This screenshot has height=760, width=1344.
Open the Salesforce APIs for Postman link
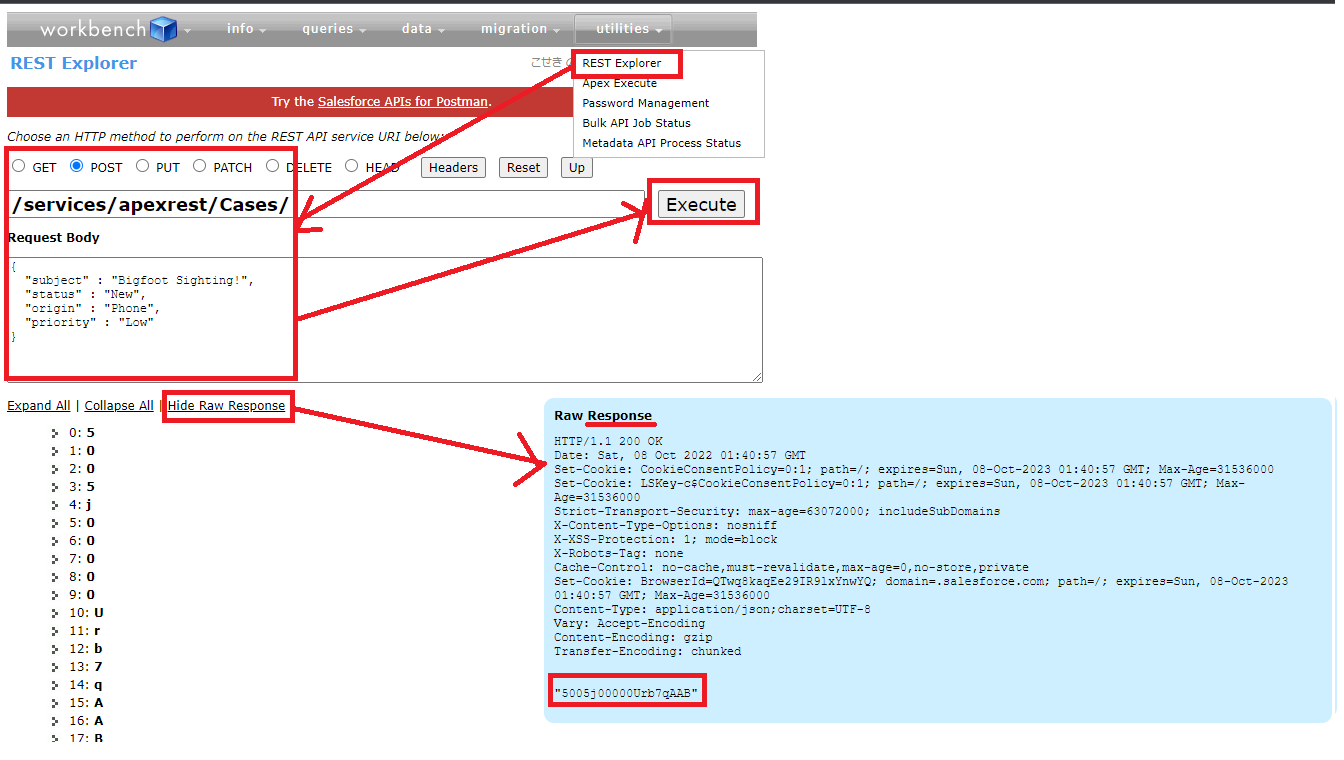click(x=403, y=101)
